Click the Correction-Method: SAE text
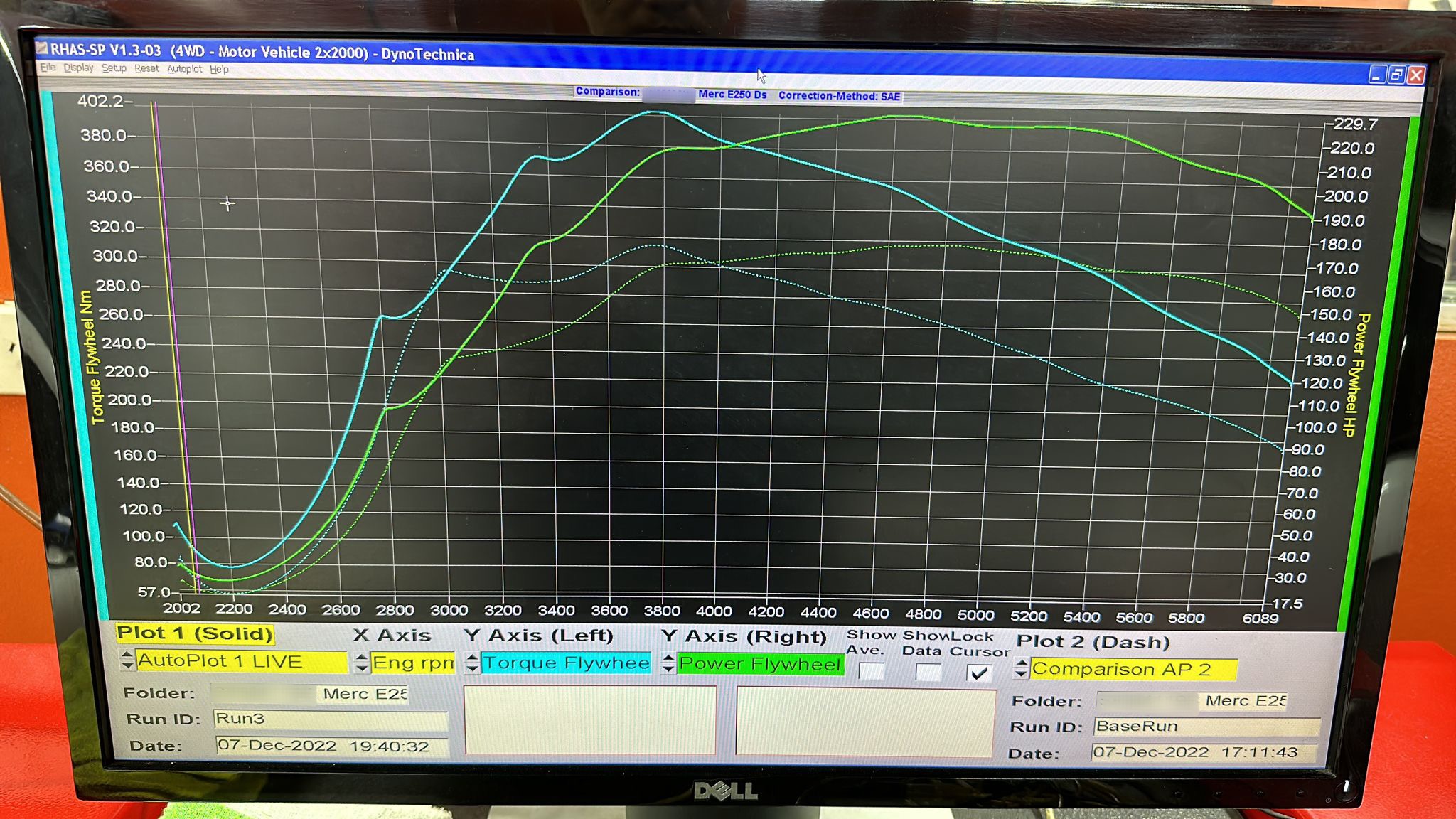The height and width of the screenshot is (819, 1456). click(x=839, y=96)
